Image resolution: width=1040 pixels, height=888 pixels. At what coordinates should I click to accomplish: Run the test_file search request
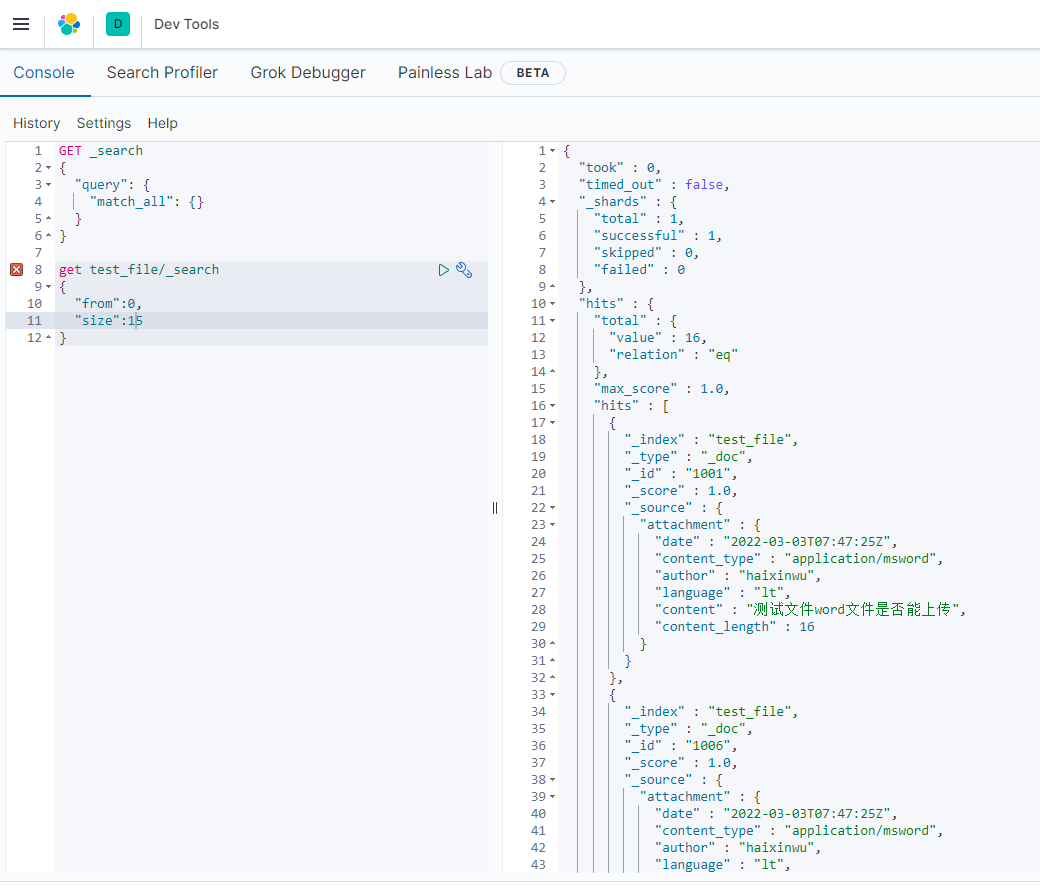pos(444,270)
